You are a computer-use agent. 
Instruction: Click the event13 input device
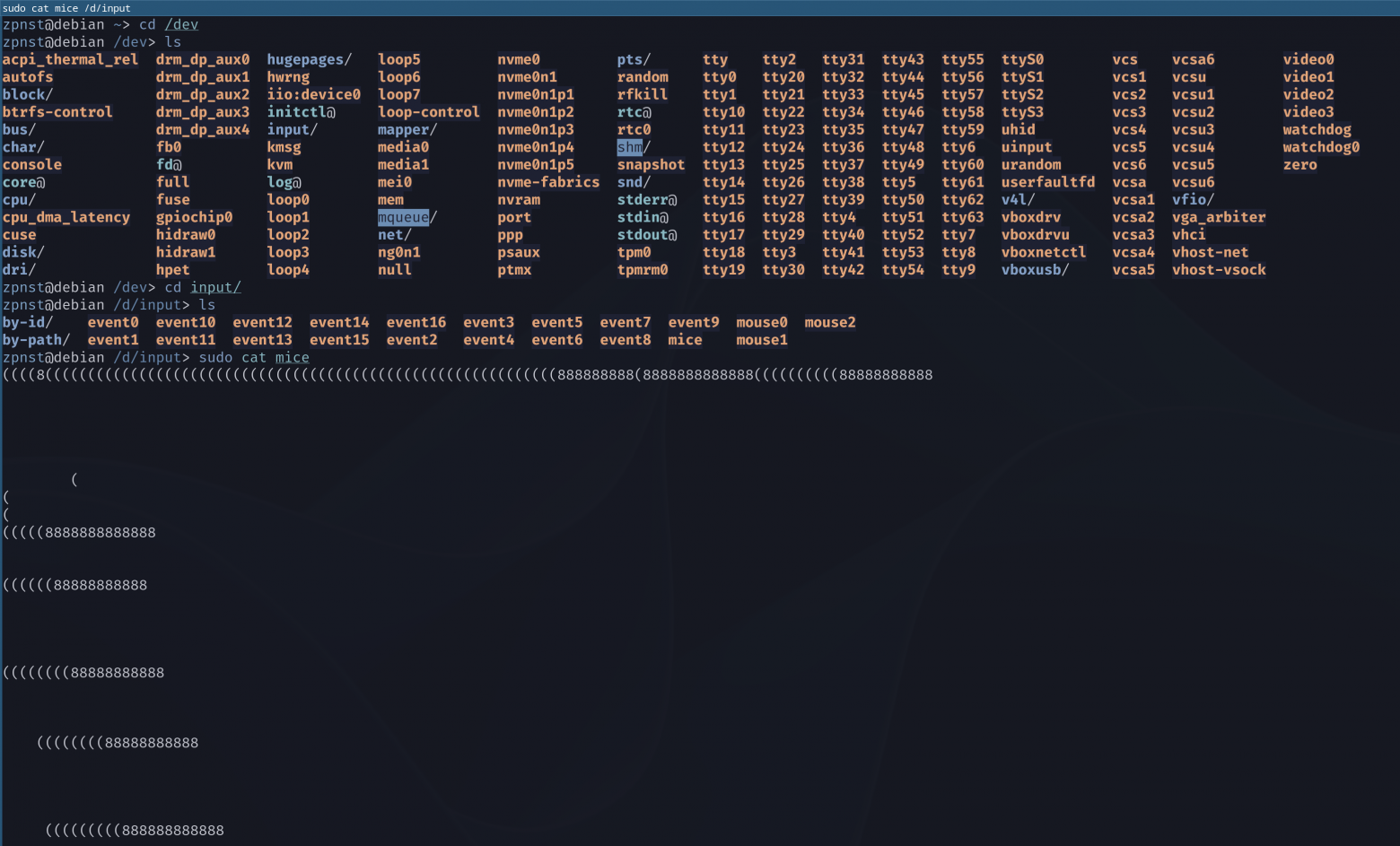(262, 339)
